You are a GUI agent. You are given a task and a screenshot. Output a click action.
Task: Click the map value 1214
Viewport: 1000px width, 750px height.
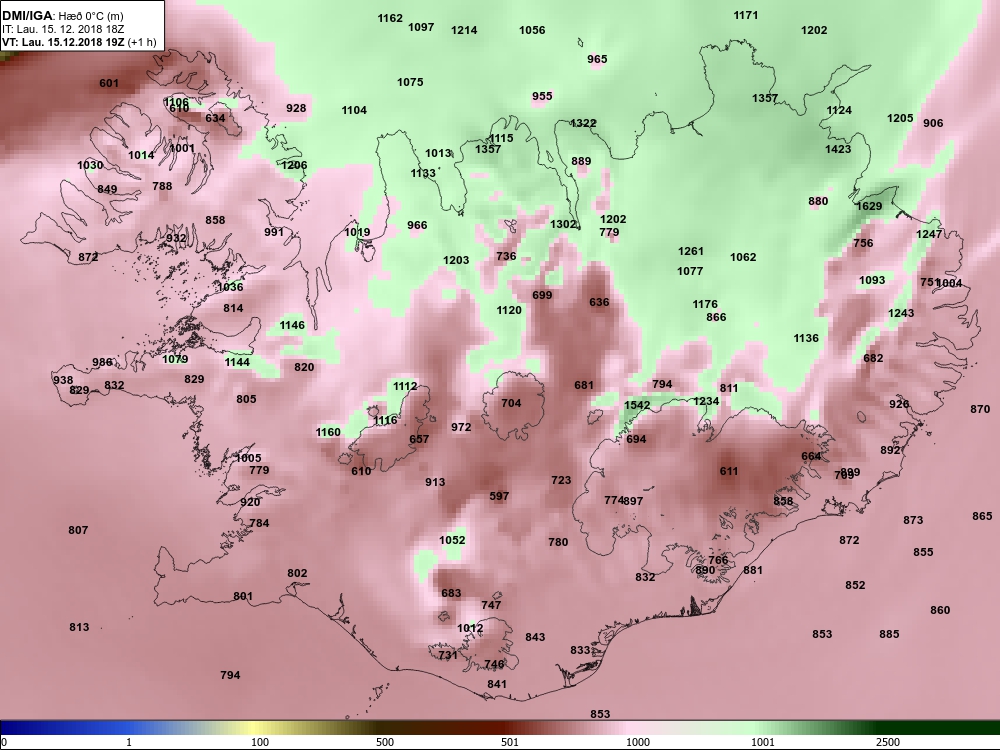(464, 30)
